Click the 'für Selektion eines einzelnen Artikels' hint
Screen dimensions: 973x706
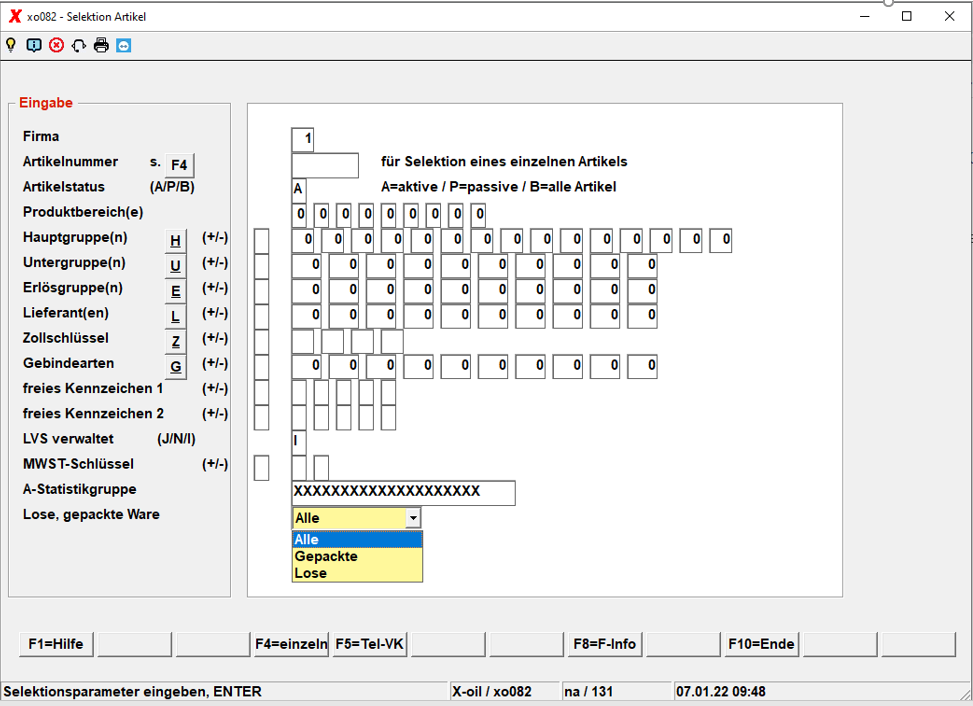(504, 161)
